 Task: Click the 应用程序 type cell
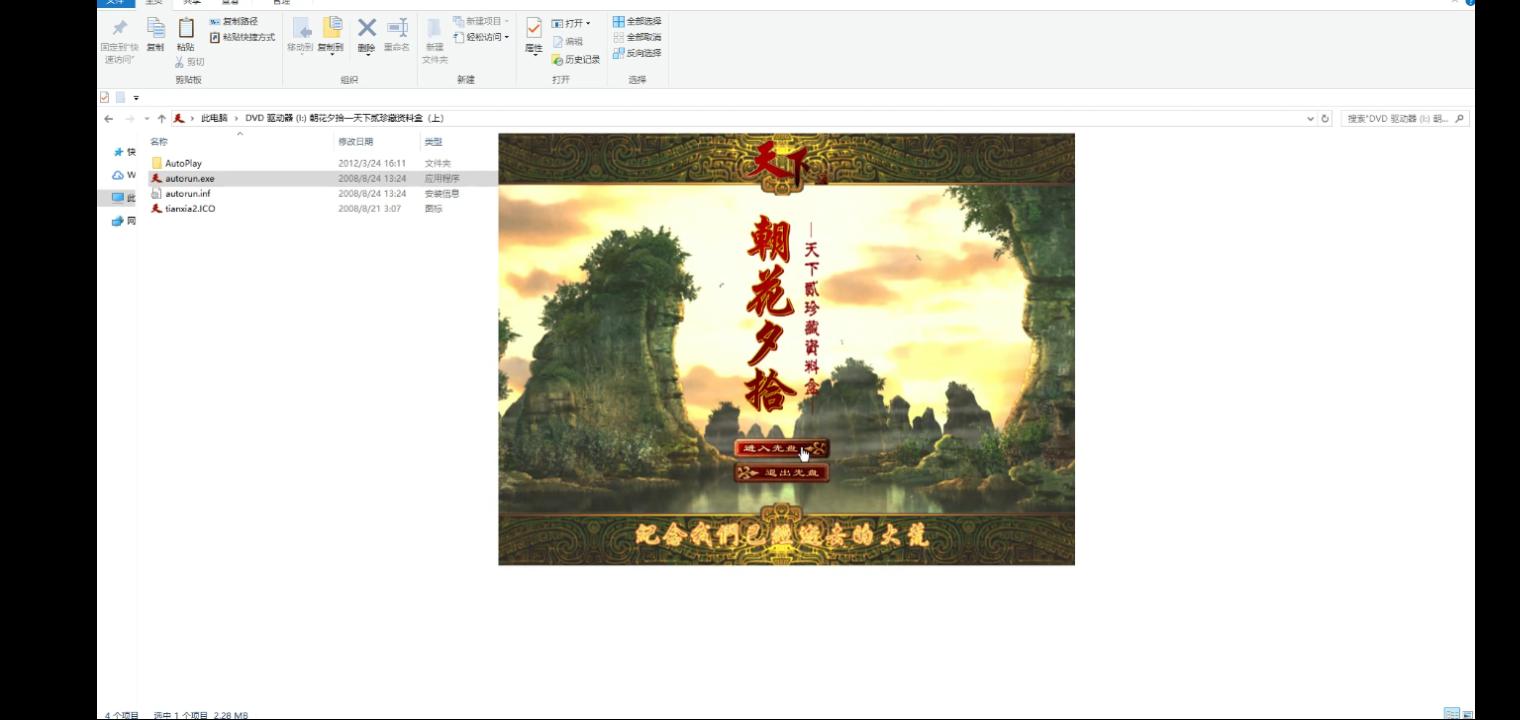[442, 178]
